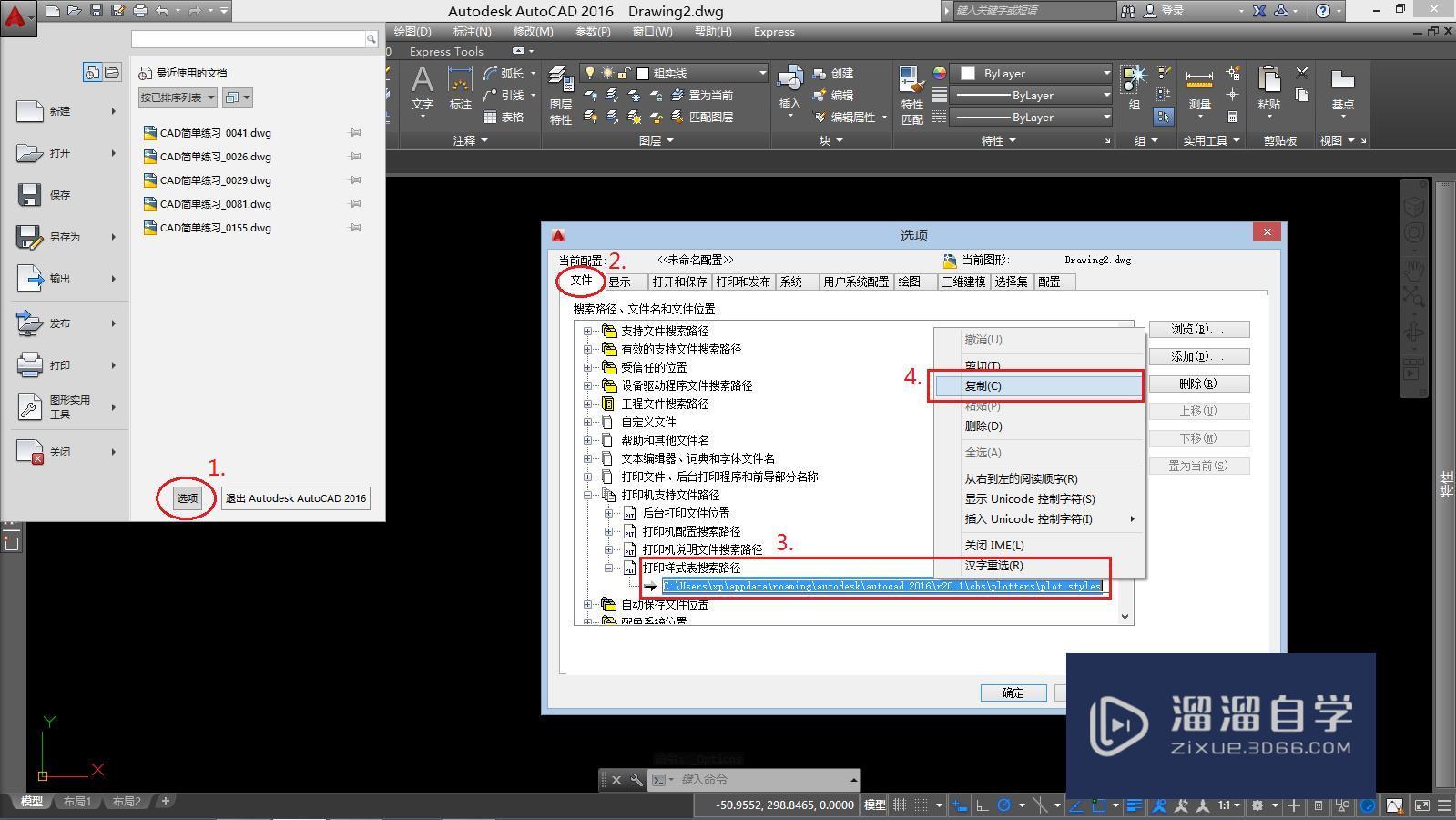
Task: Click the object color wheel icon
Action: (x=939, y=73)
